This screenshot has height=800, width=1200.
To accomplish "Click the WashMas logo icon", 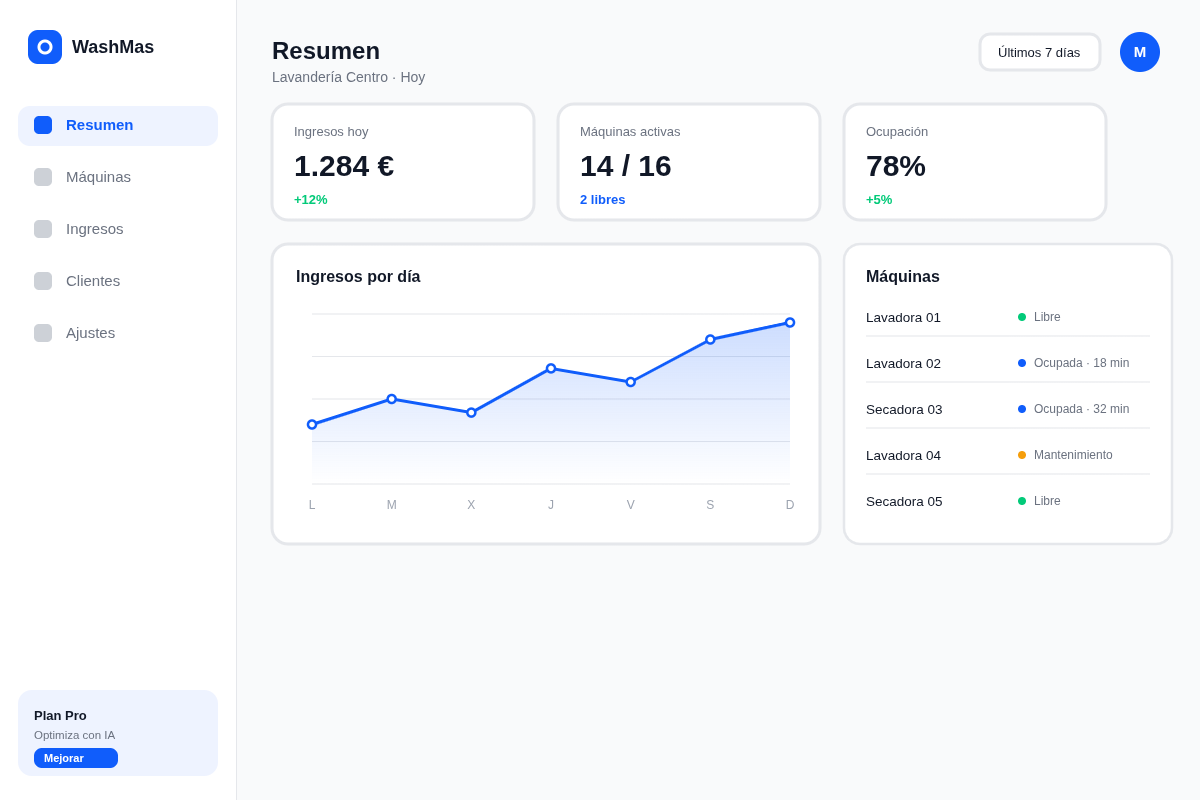I will (x=45, y=47).
